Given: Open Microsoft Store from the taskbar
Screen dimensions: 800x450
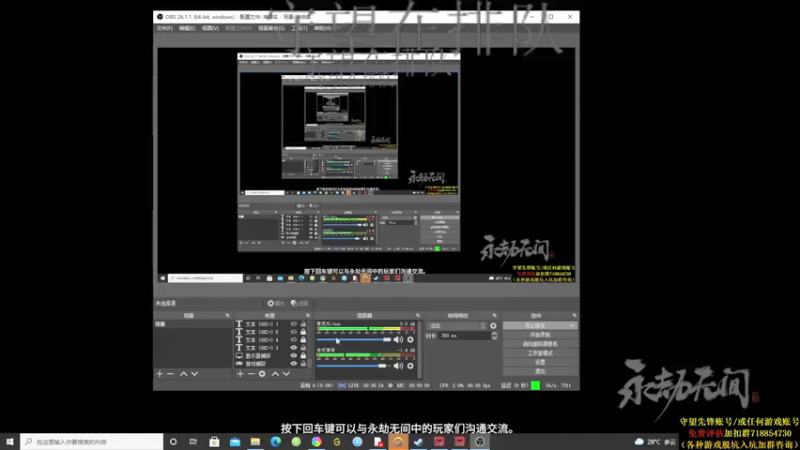Looking at the screenshot, I should coord(214,442).
